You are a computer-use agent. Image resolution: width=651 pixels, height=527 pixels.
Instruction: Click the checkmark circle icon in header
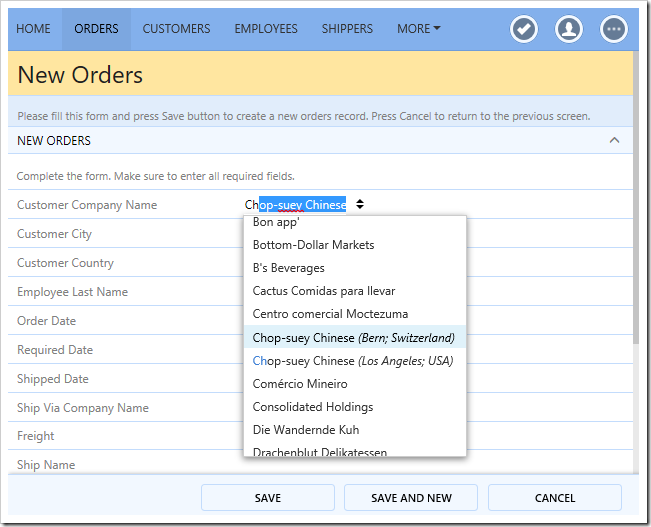coord(524,29)
